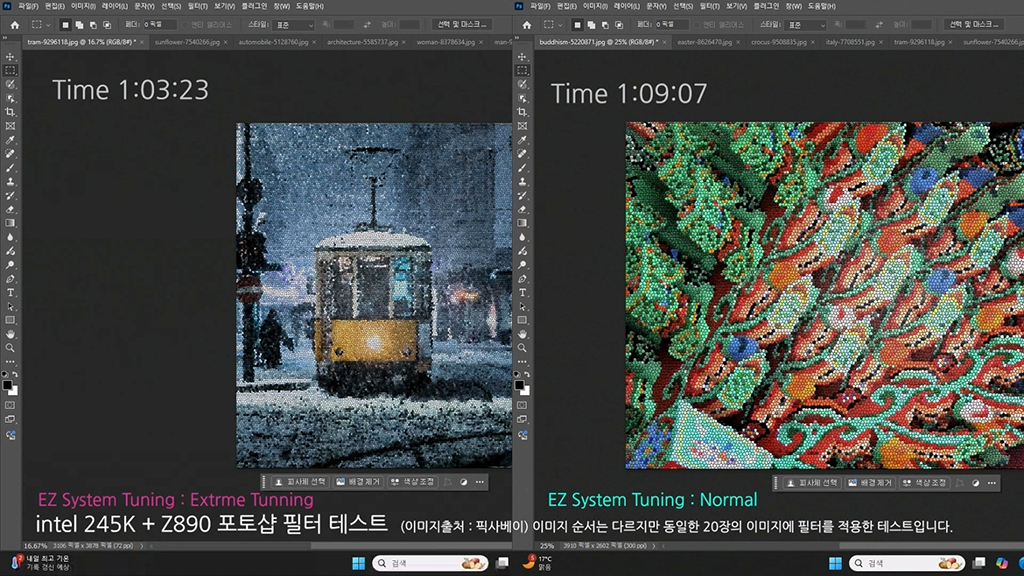Select the Lasso tool in left window

10,84
